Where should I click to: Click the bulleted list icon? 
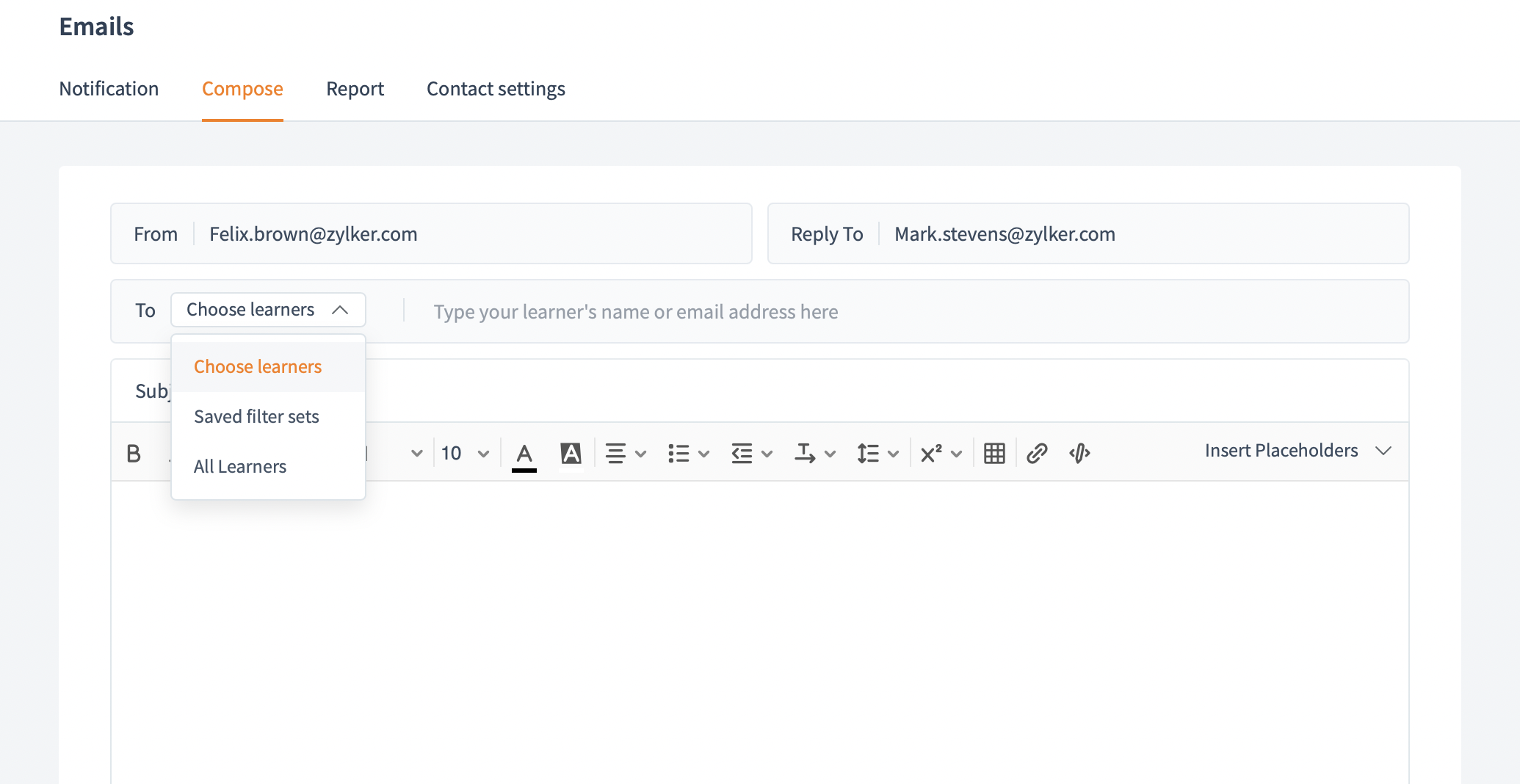pos(678,454)
